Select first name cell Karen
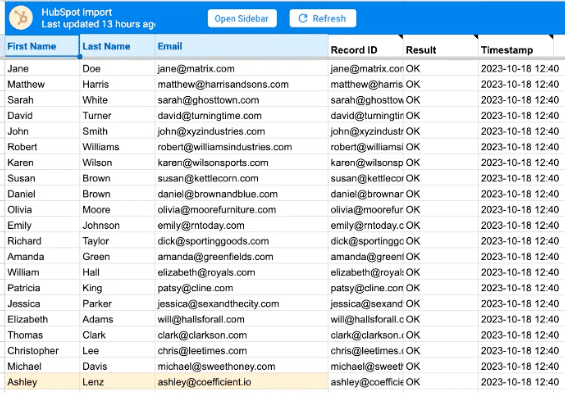This screenshot has width=565, height=393. [x=42, y=162]
